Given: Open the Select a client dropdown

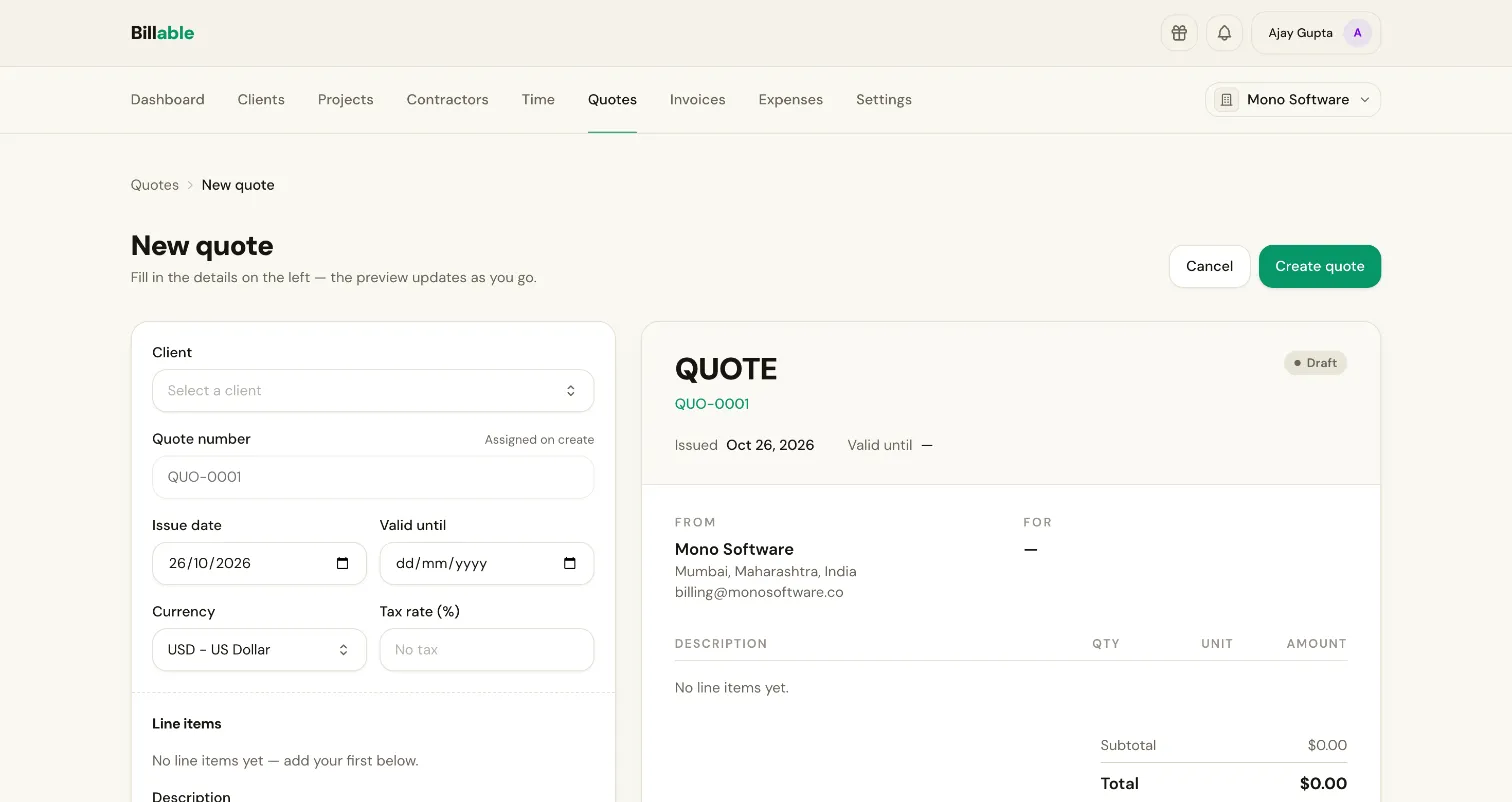Looking at the screenshot, I should click(373, 391).
